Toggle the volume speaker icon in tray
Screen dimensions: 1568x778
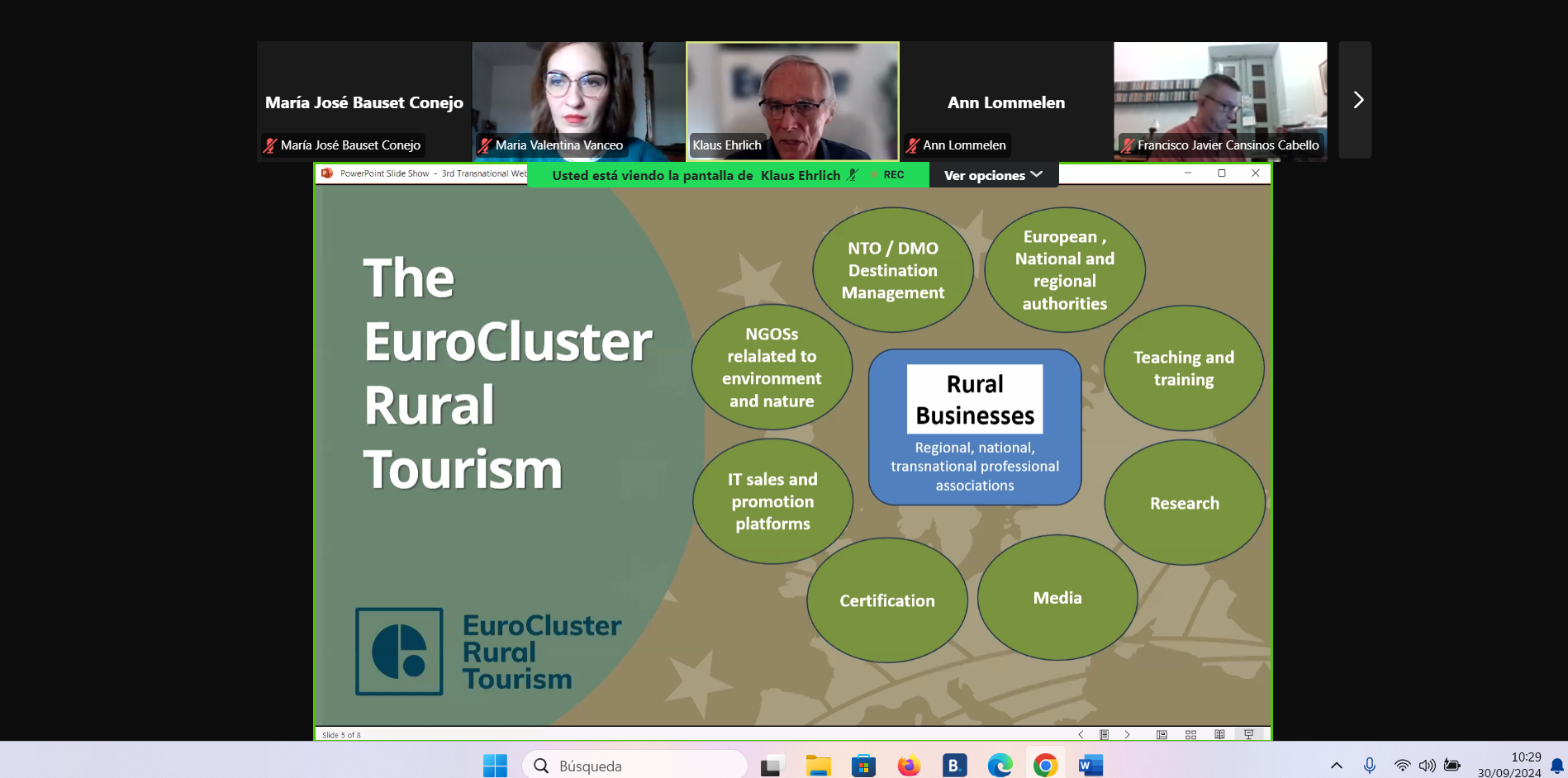pyautogui.click(x=1427, y=766)
